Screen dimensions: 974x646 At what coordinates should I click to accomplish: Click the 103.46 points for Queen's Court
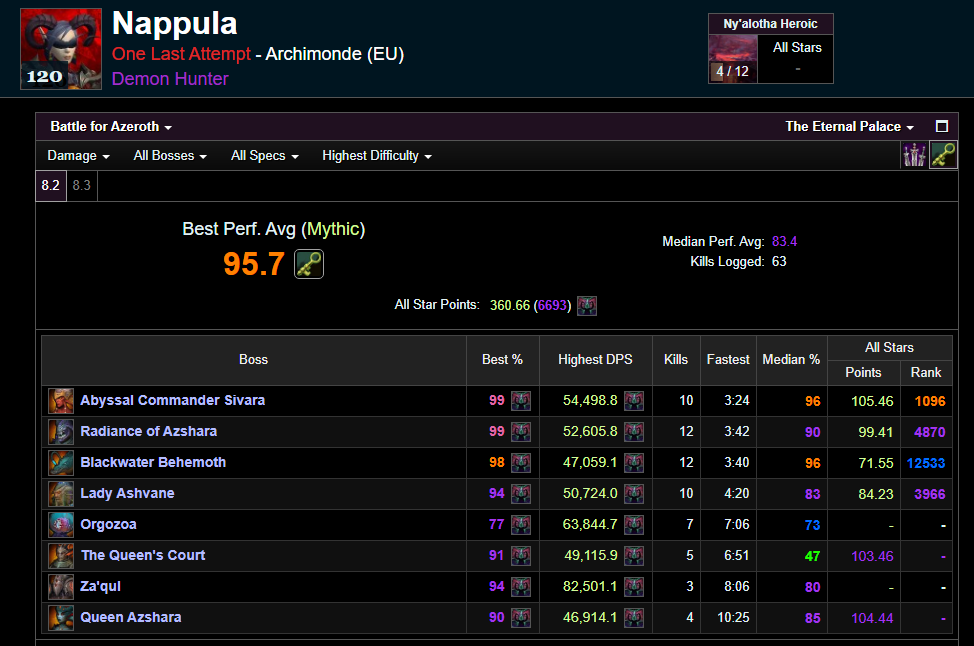tap(872, 557)
